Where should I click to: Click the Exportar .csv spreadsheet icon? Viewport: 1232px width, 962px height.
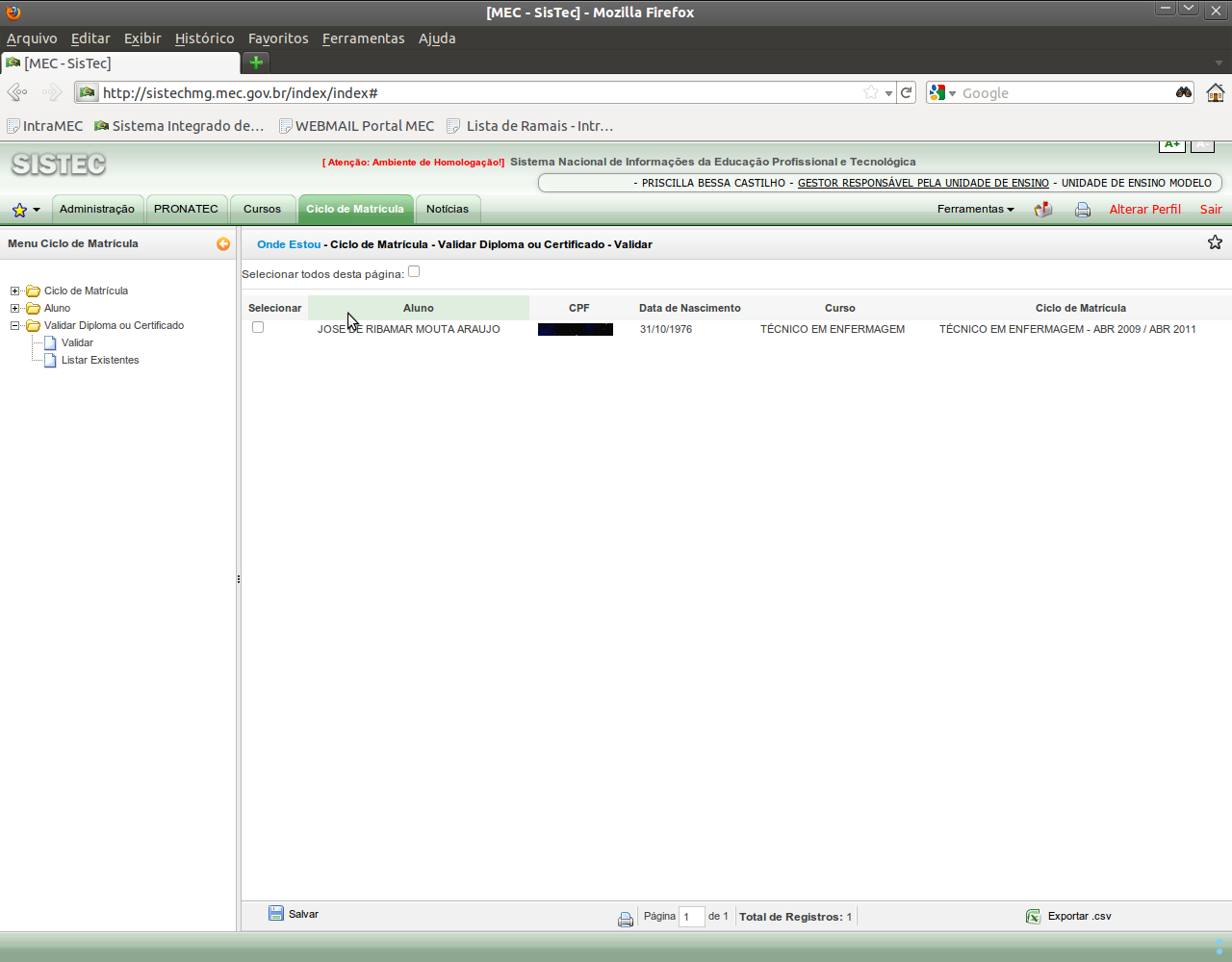click(x=1033, y=917)
